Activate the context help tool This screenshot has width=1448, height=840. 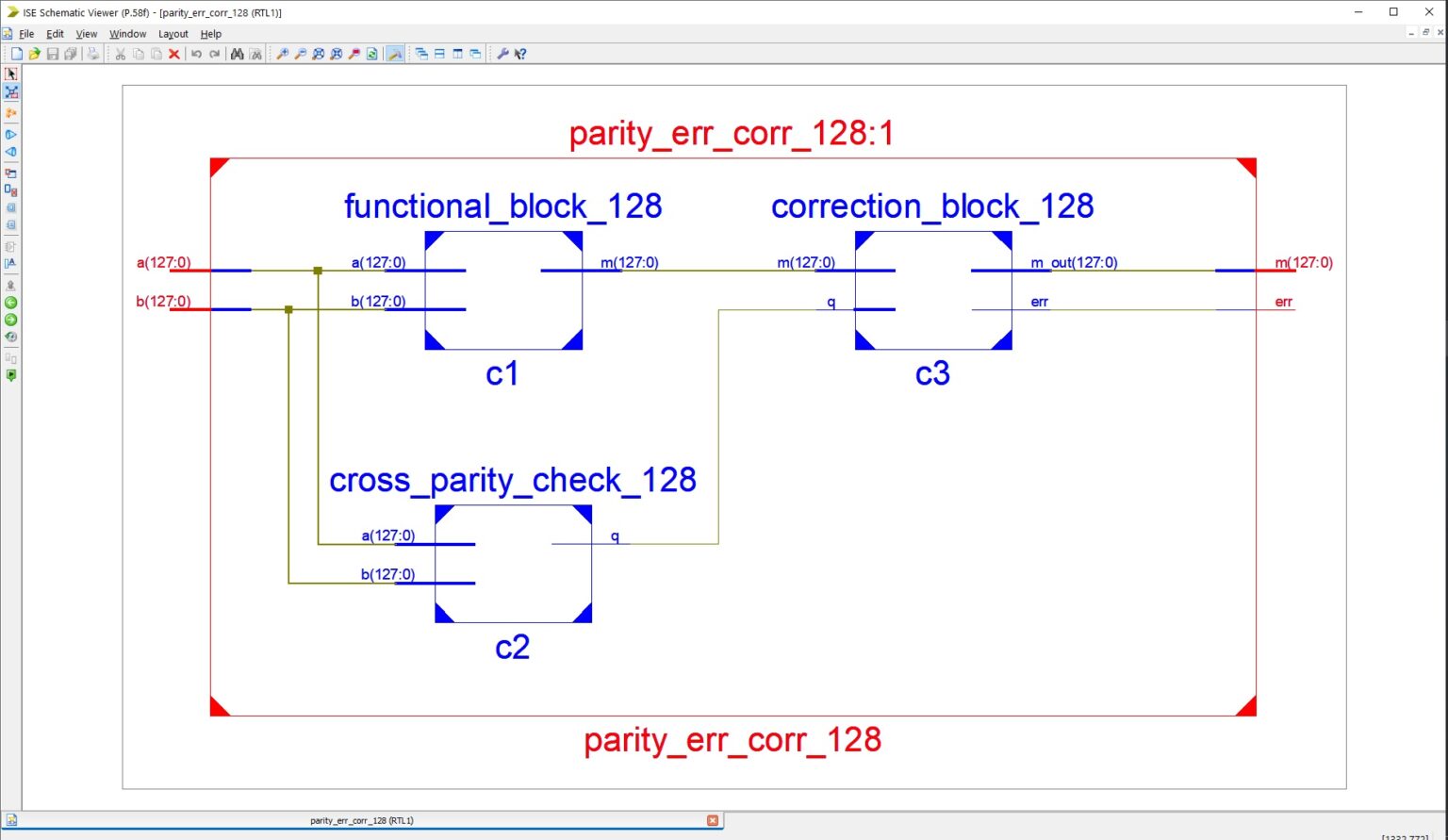518,54
